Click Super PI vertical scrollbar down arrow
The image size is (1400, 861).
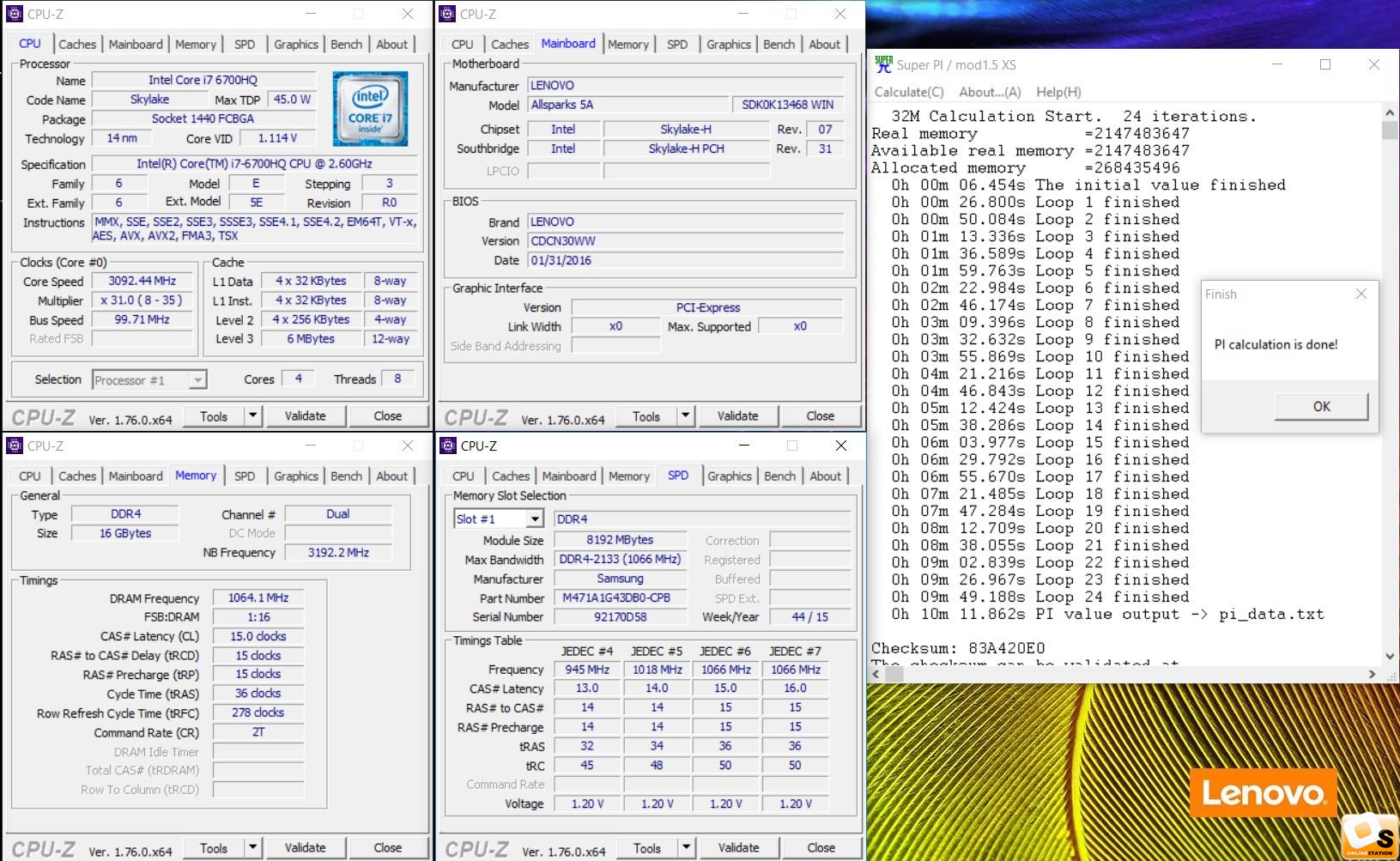tap(1390, 657)
